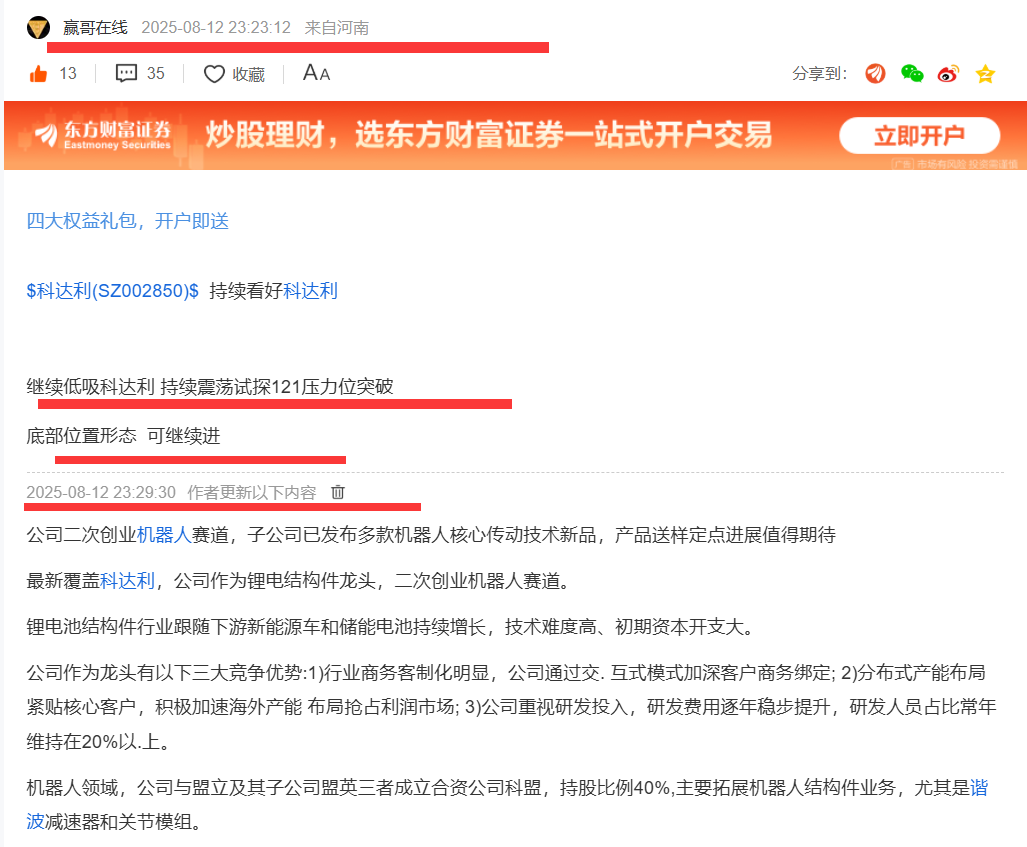1027x847 pixels.
Task: Open author avatar of 赢哥在线
Action: coord(39,28)
